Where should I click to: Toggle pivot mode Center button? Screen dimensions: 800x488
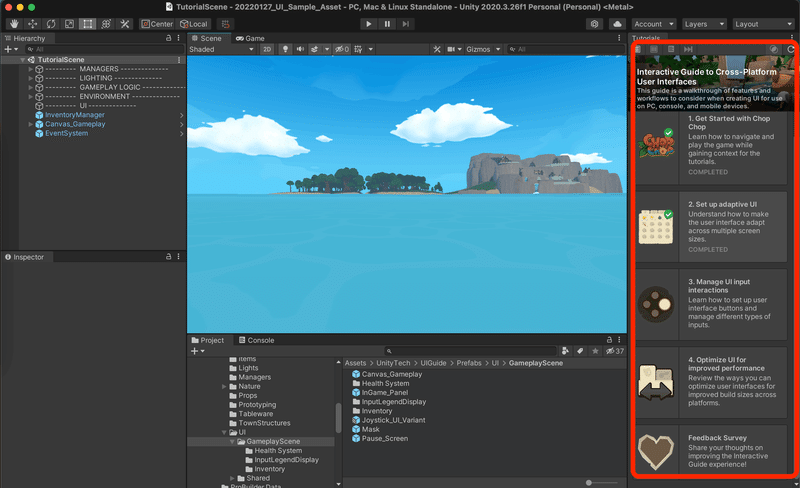(157, 24)
